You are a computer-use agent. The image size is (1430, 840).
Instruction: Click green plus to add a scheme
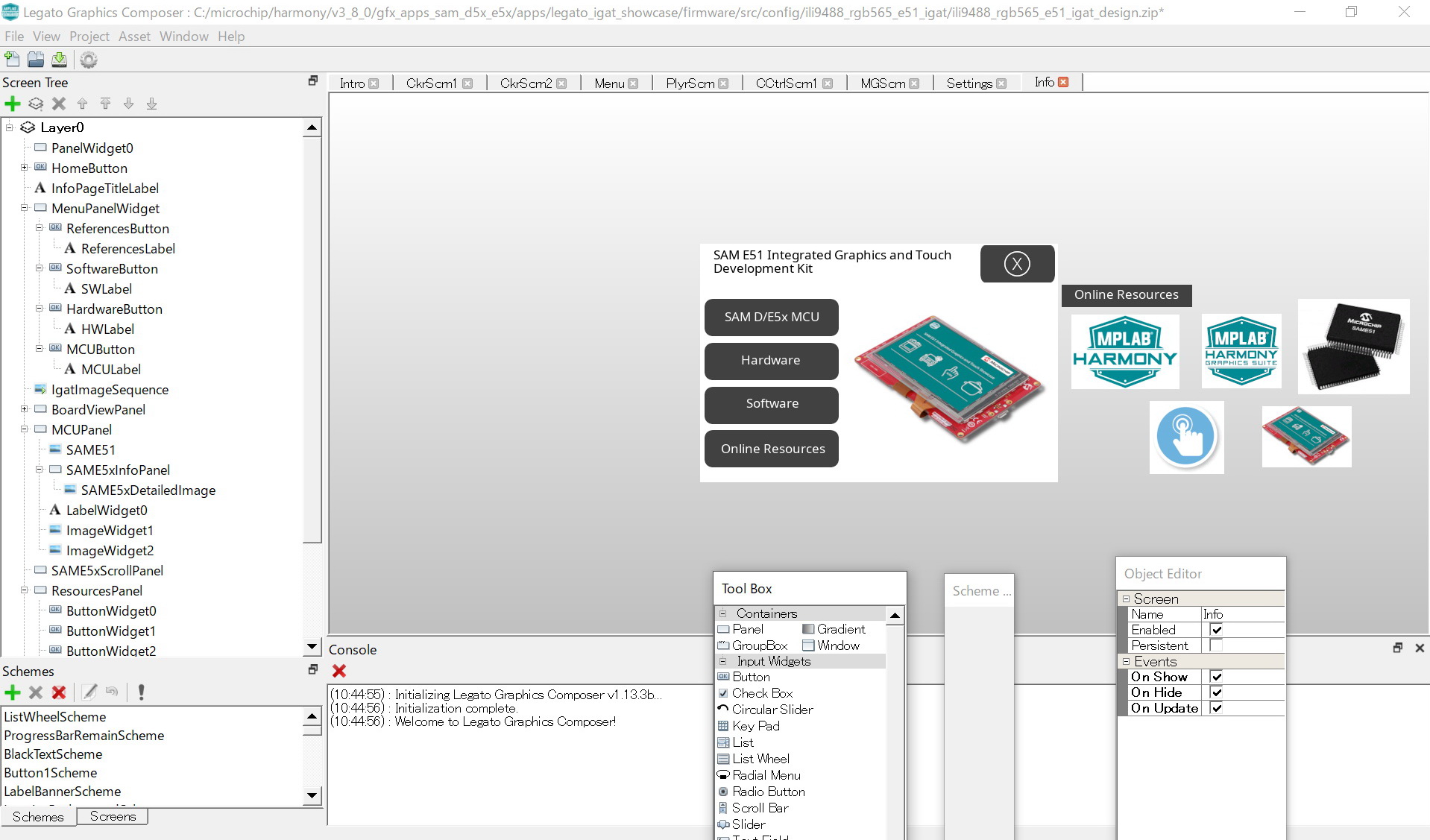13,692
